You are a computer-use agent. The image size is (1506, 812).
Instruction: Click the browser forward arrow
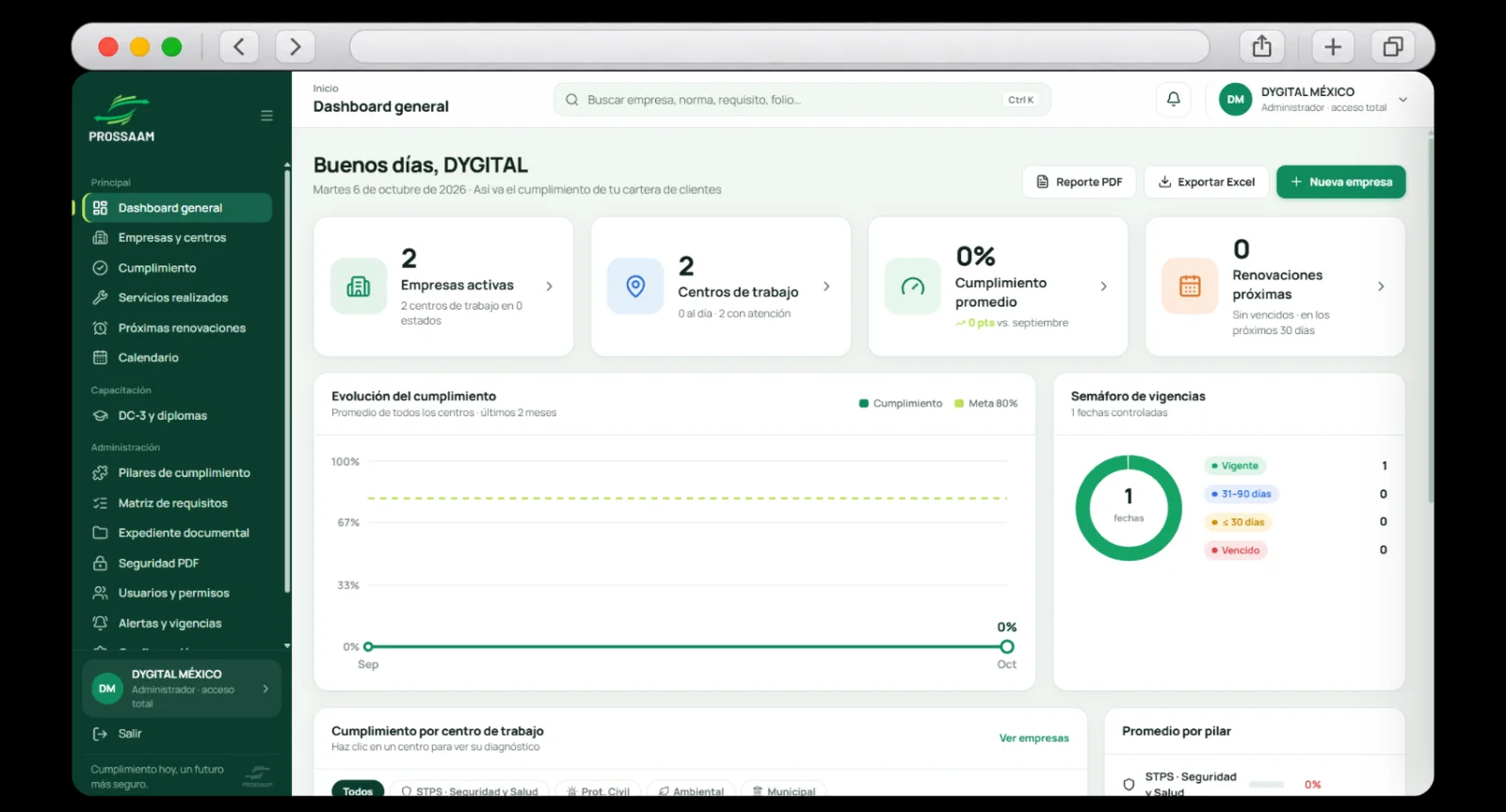click(x=296, y=46)
